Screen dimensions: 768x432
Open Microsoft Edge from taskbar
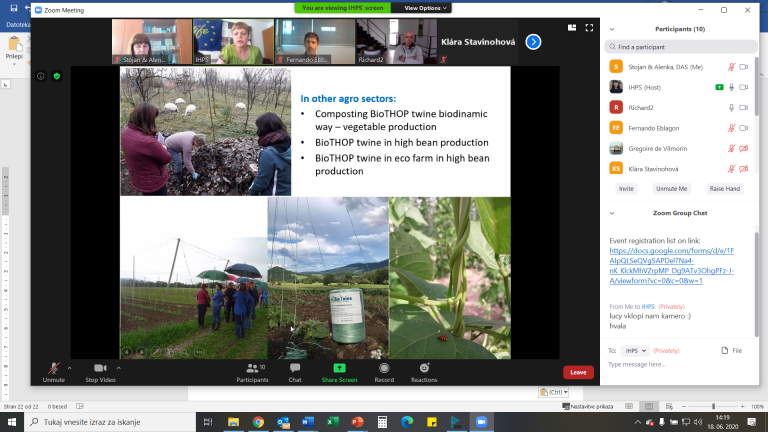(407, 422)
